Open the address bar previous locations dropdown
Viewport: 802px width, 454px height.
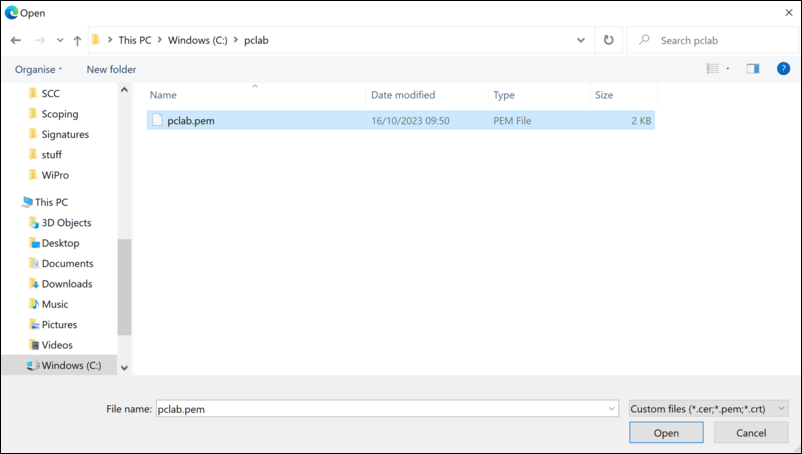[581, 41]
